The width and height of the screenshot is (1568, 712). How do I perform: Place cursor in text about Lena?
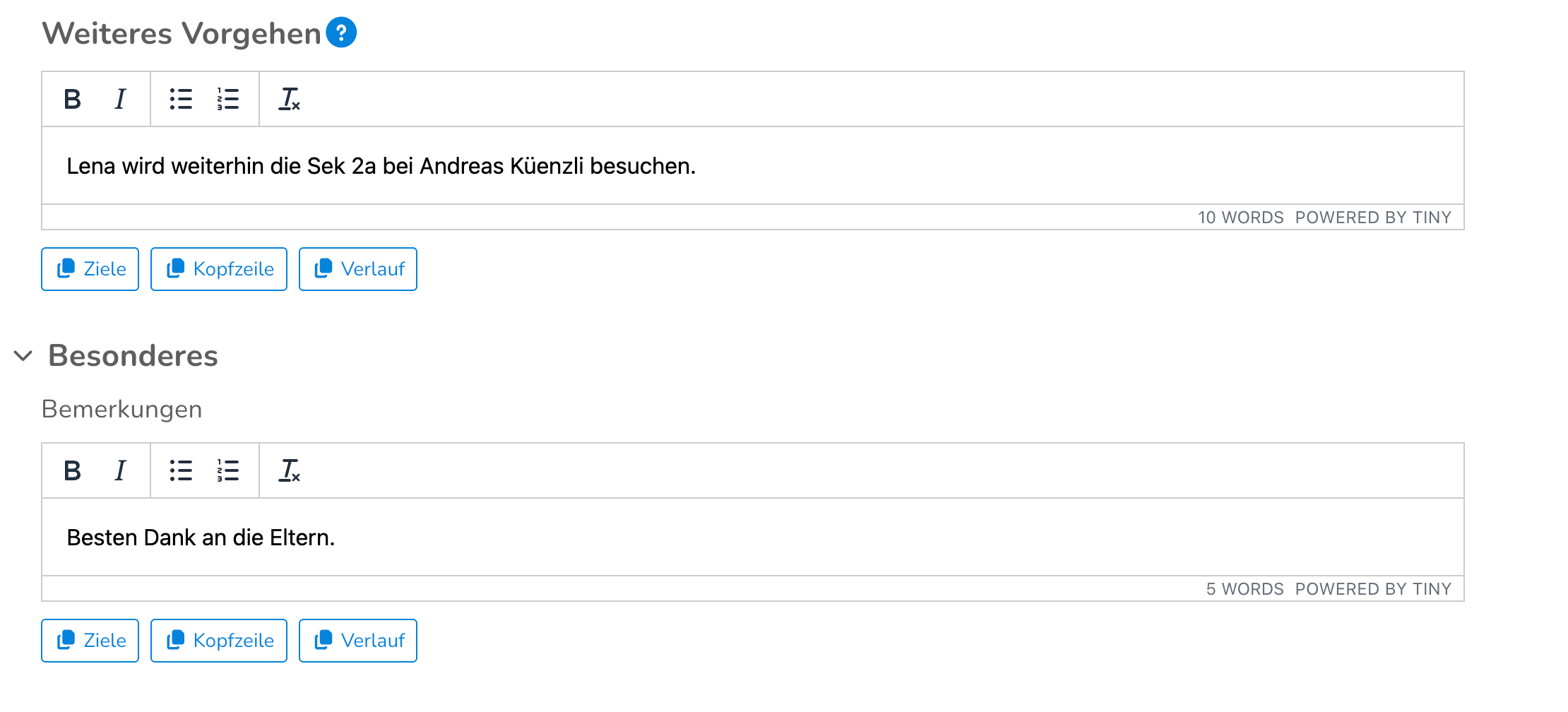[381, 166]
